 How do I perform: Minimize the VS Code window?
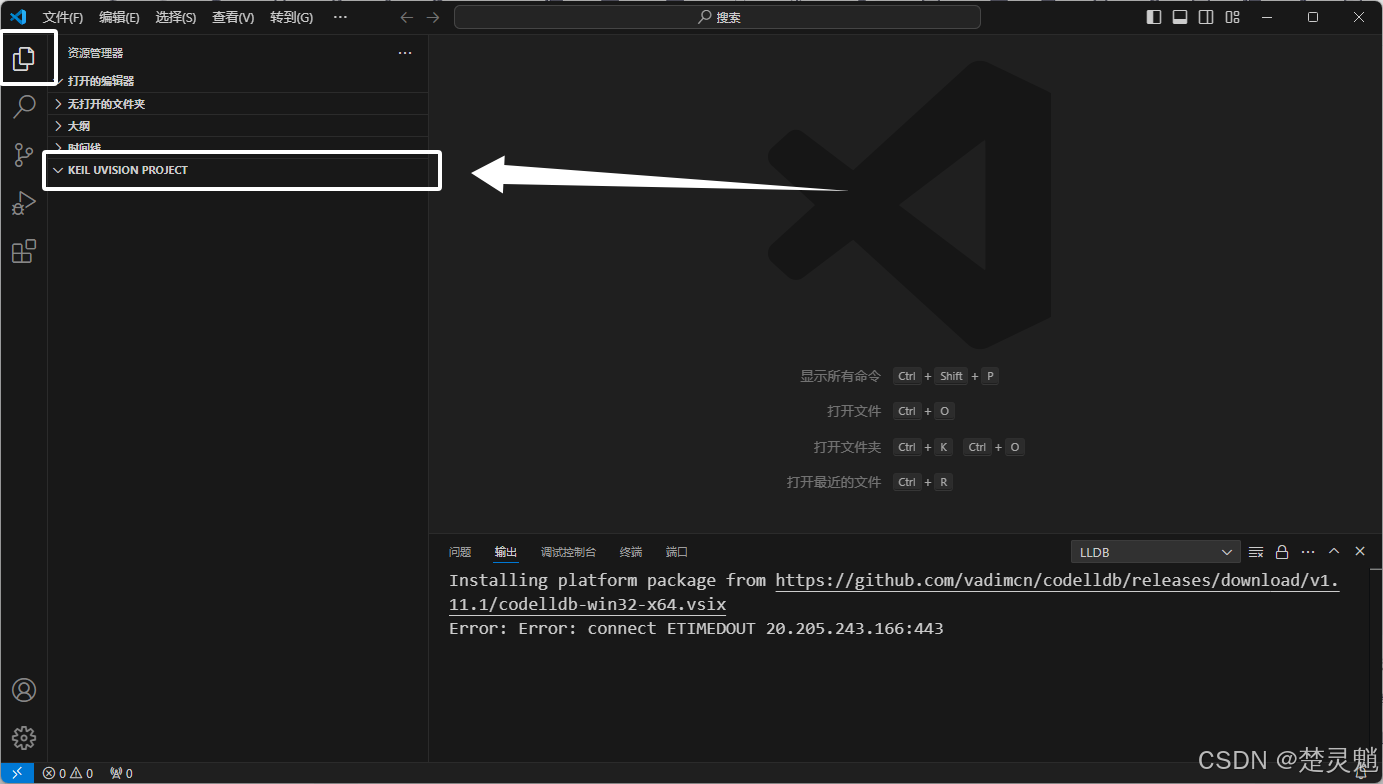1267,17
